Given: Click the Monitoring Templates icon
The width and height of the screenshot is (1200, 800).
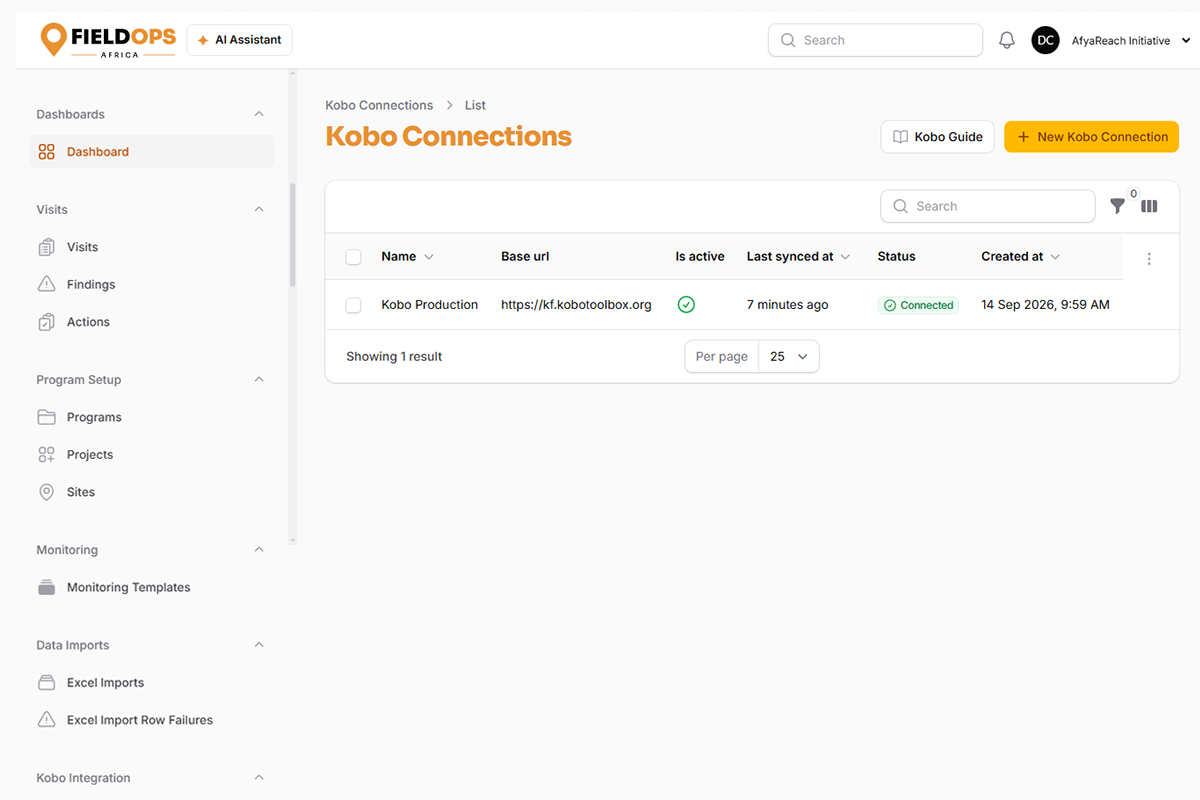Looking at the screenshot, I should (47, 587).
